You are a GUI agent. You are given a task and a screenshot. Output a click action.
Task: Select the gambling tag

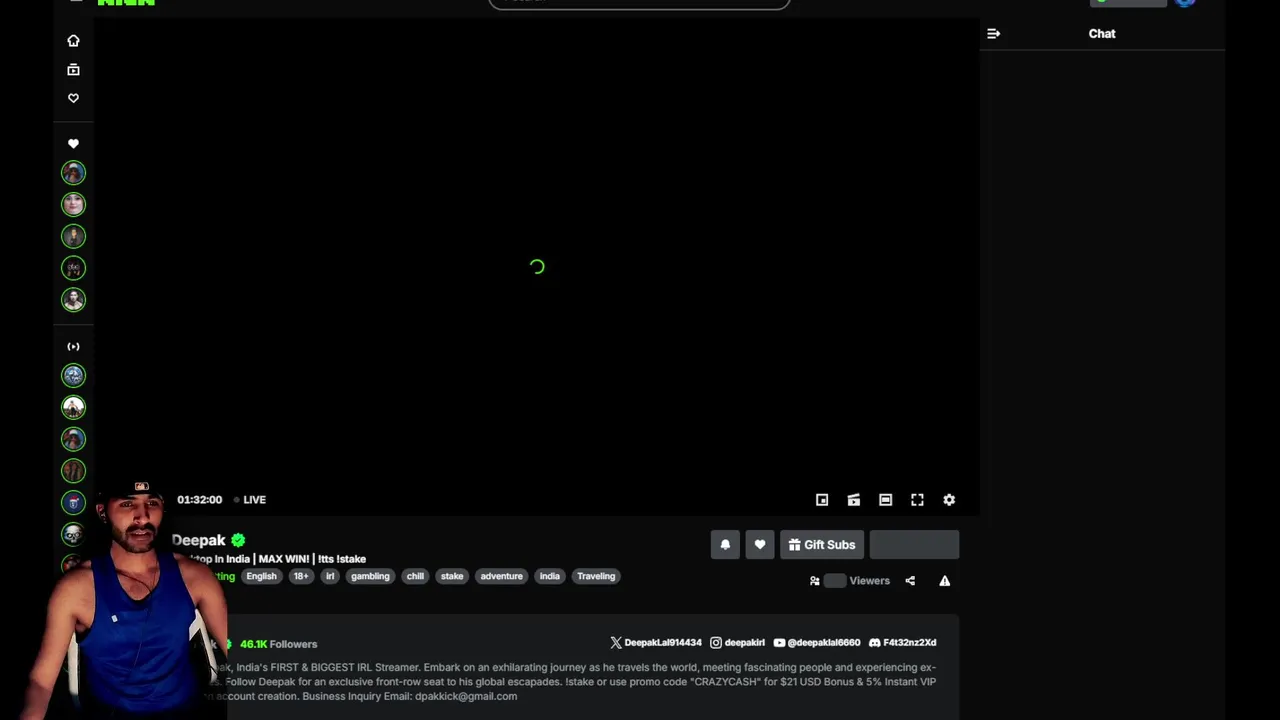[x=370, y=576]
